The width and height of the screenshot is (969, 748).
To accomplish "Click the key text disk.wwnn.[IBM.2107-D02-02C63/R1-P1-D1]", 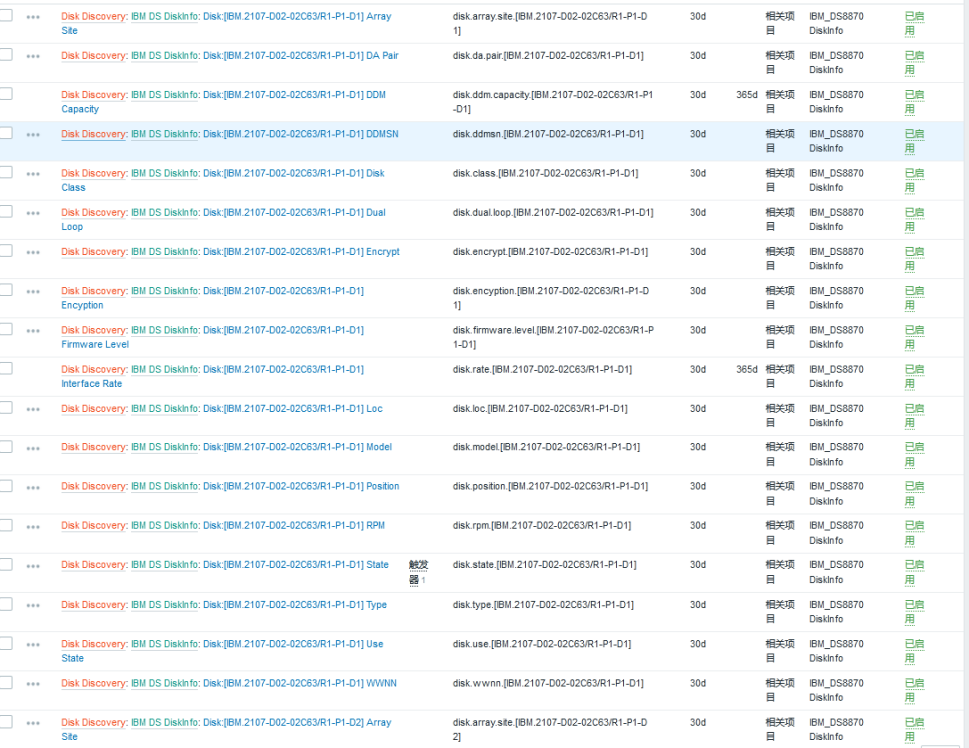I will coord(548,683).
